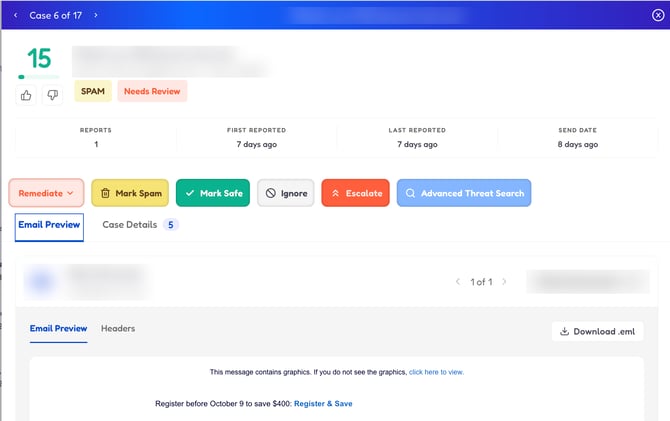Click Mark Safe button

(213, 193)
